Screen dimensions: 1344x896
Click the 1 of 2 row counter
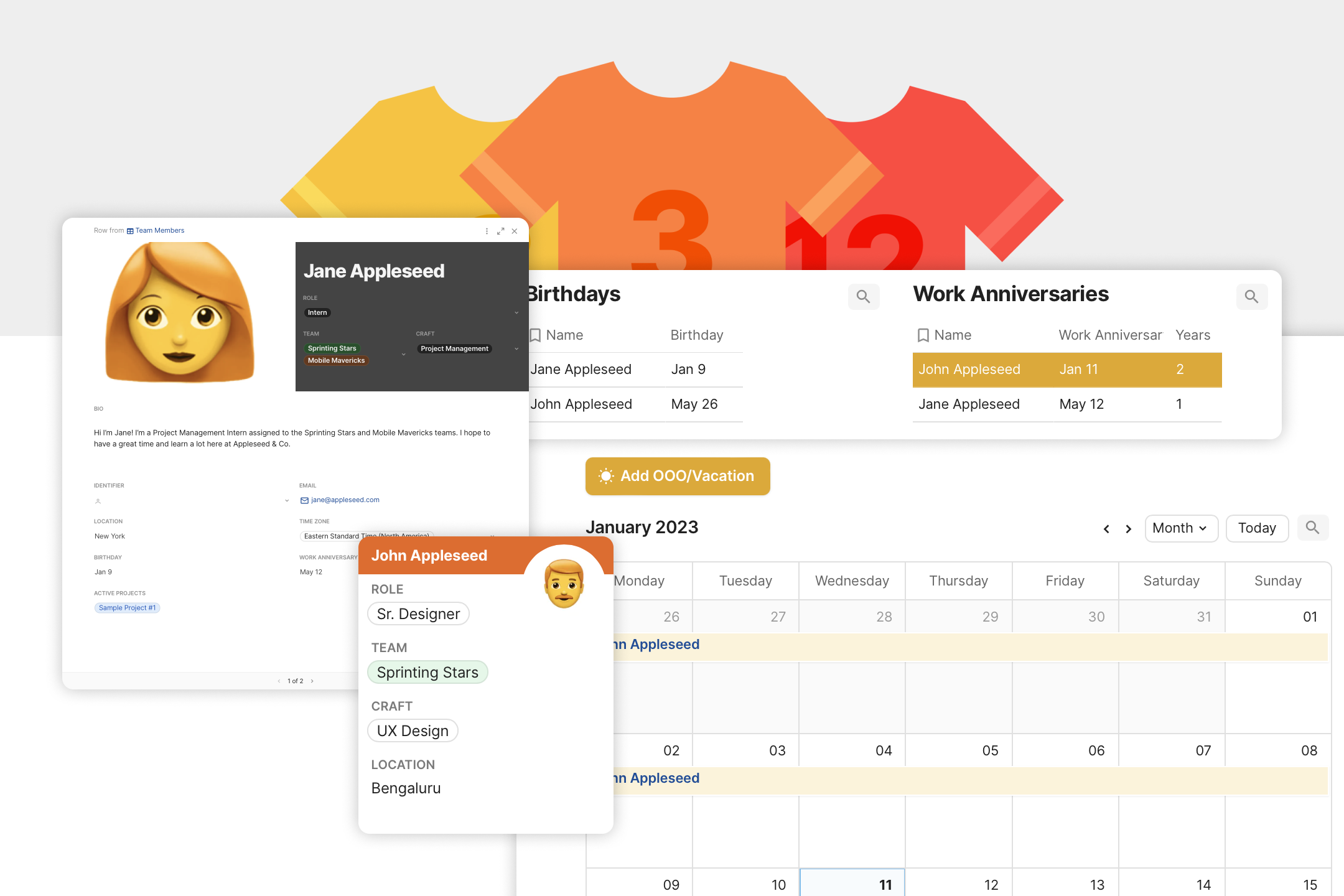296,681
